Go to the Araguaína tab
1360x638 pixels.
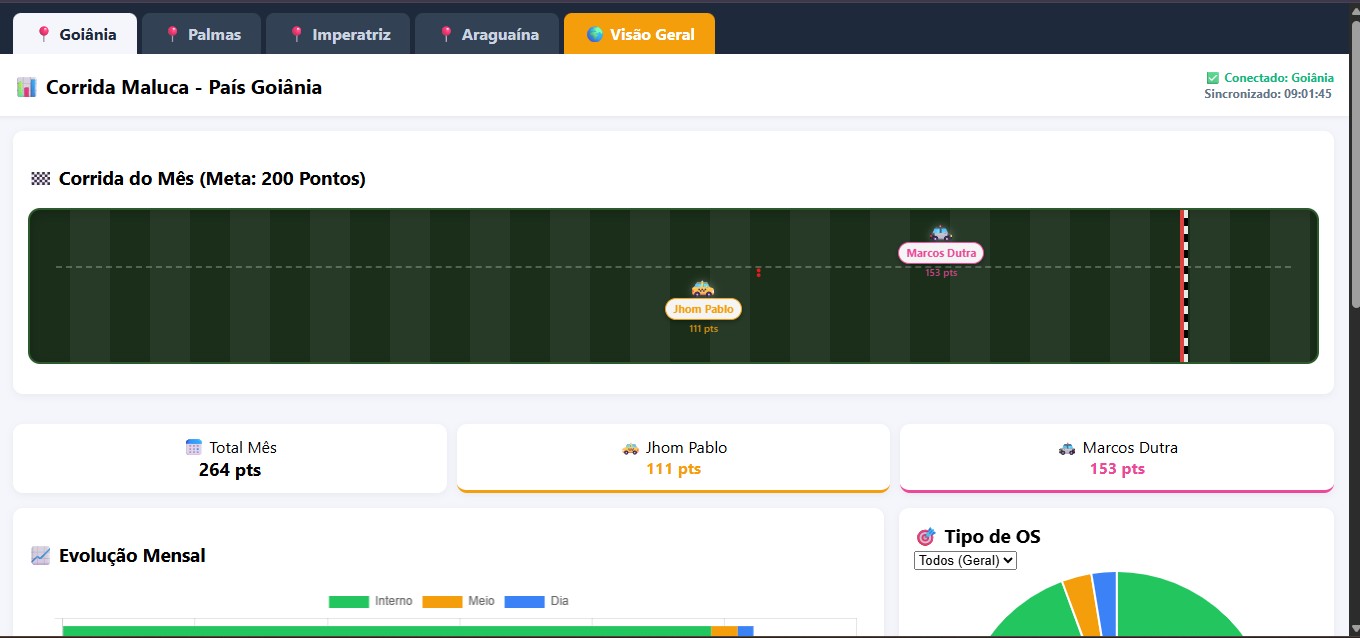pos(487,34)
